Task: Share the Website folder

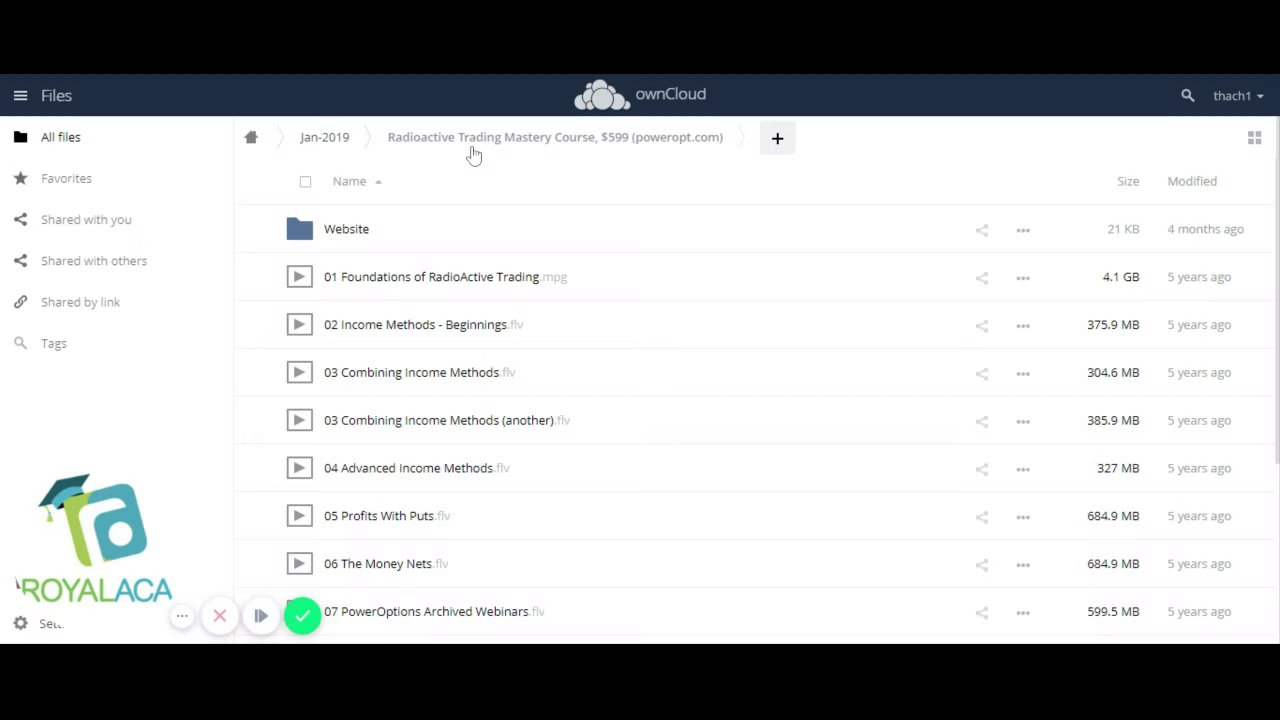Action: pos(981,230)
